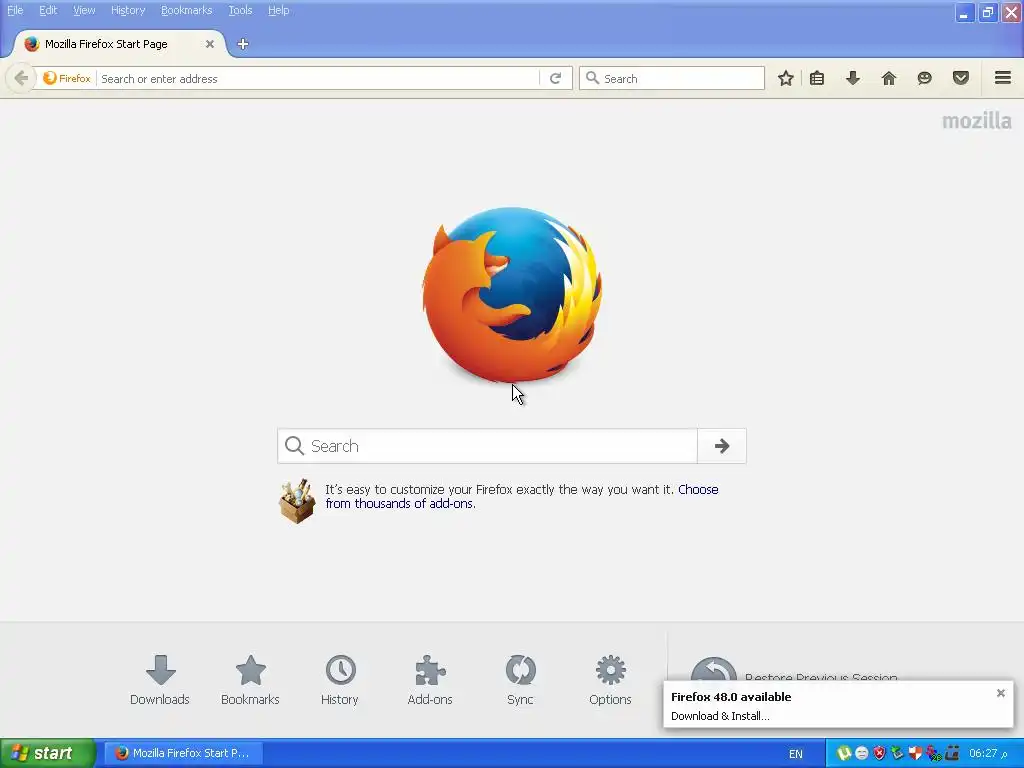Open the Help menu
Image resolution: width=1024 pixels, height=768 pixels.
[x=278, y=10]
